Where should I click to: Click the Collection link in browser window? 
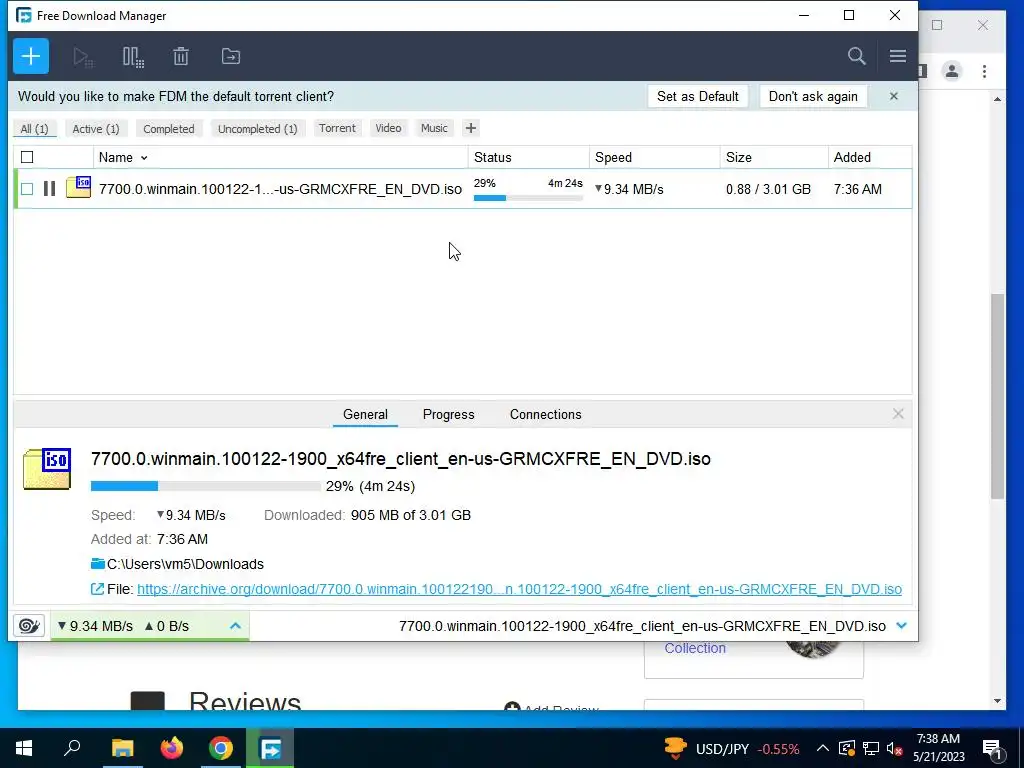(695, 648)
